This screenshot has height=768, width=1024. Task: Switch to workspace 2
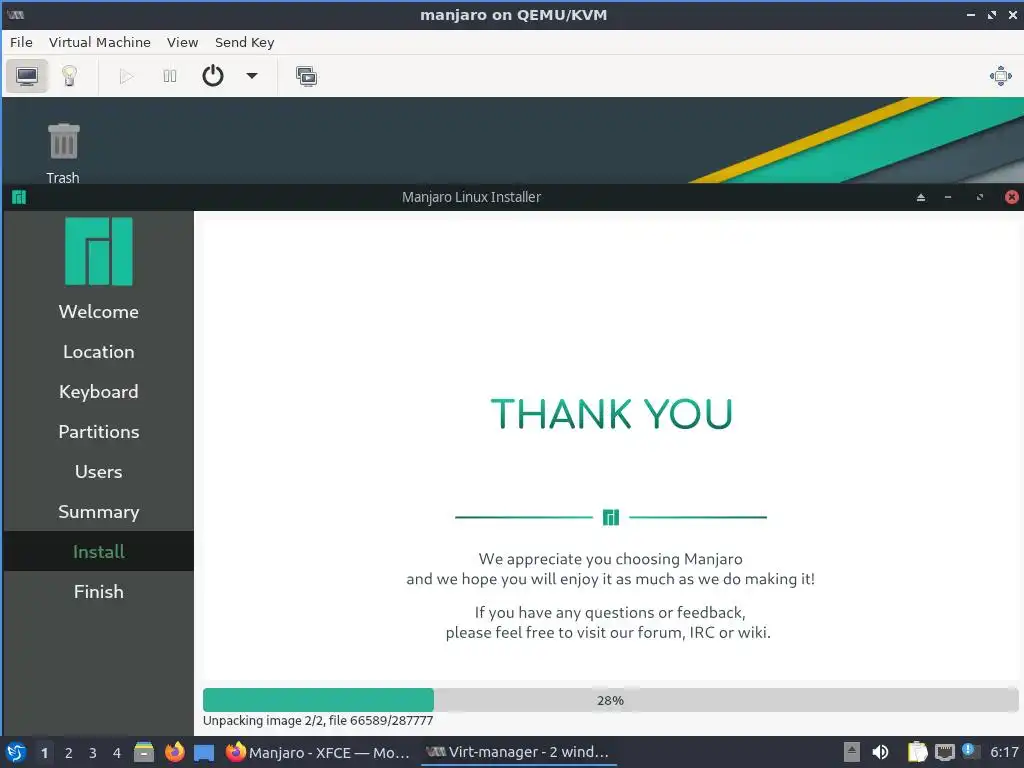coord(69,753)
